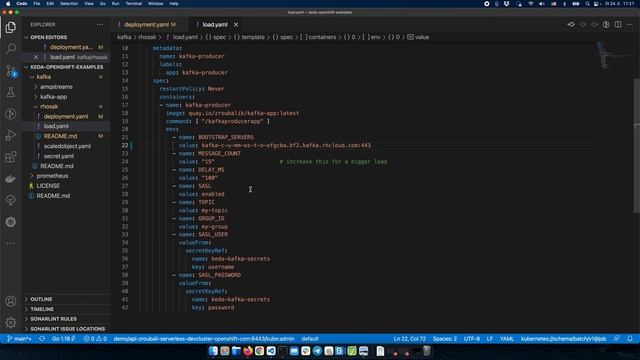Click Spaces: 2 indentation setting

click(x=445, y=339)
